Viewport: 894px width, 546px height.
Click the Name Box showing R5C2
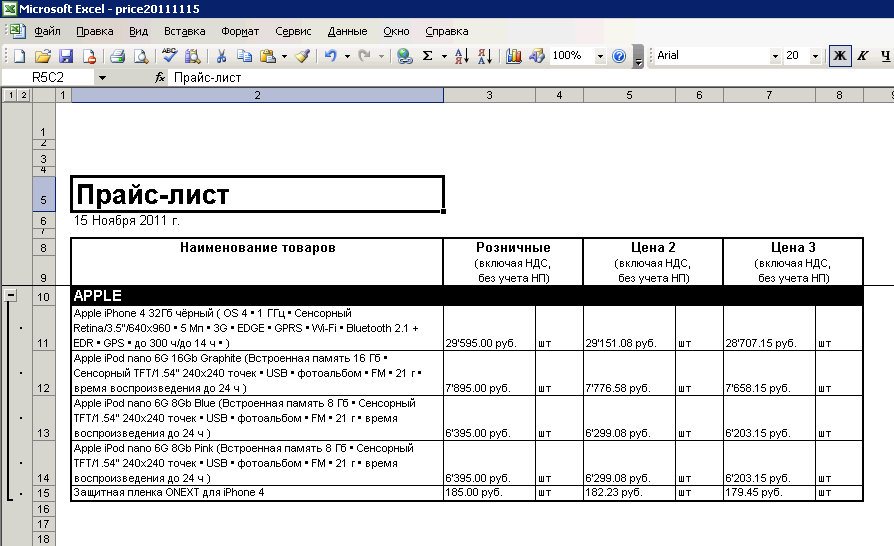pyautogui.click(x=48, y=78)
